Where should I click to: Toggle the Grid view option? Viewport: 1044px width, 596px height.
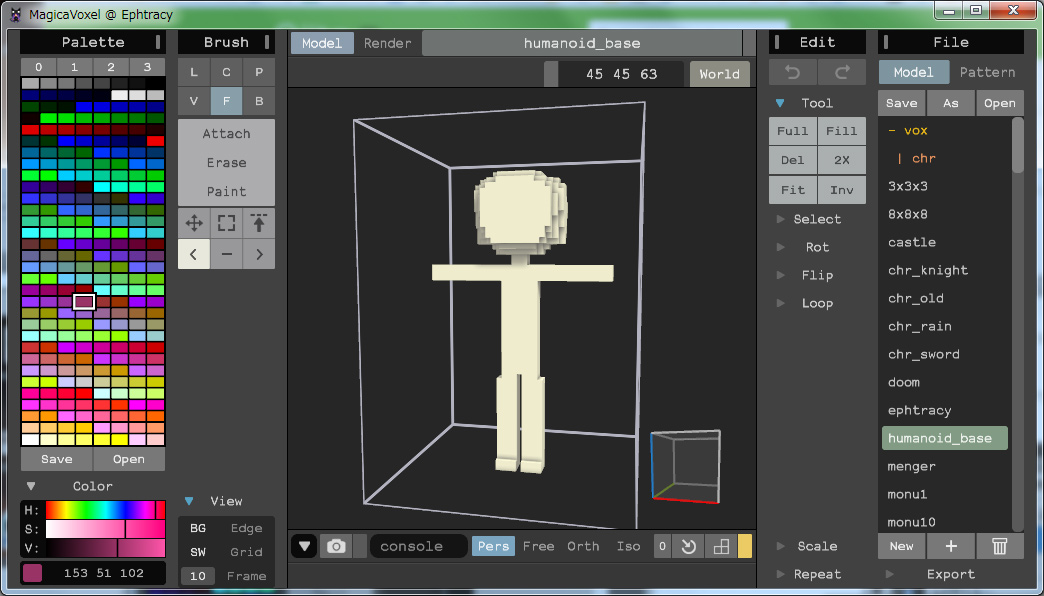246,552
